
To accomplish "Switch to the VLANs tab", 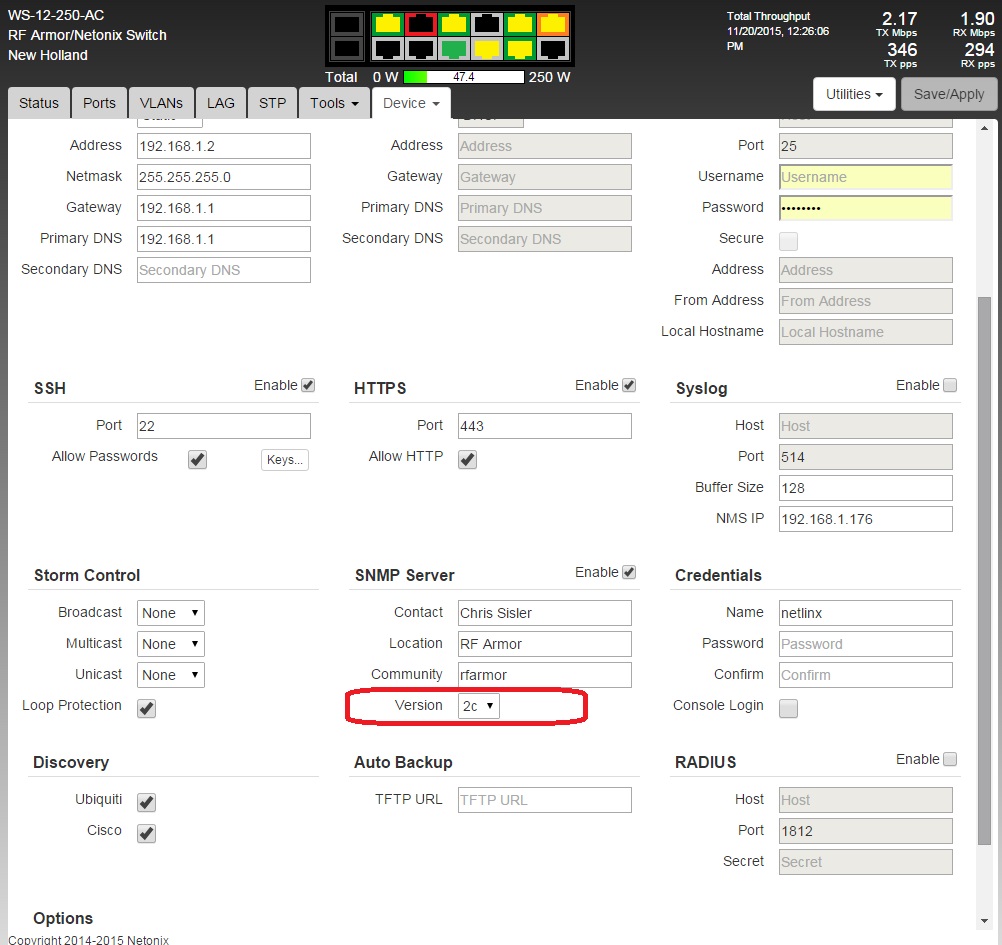I will coord(161,103).
